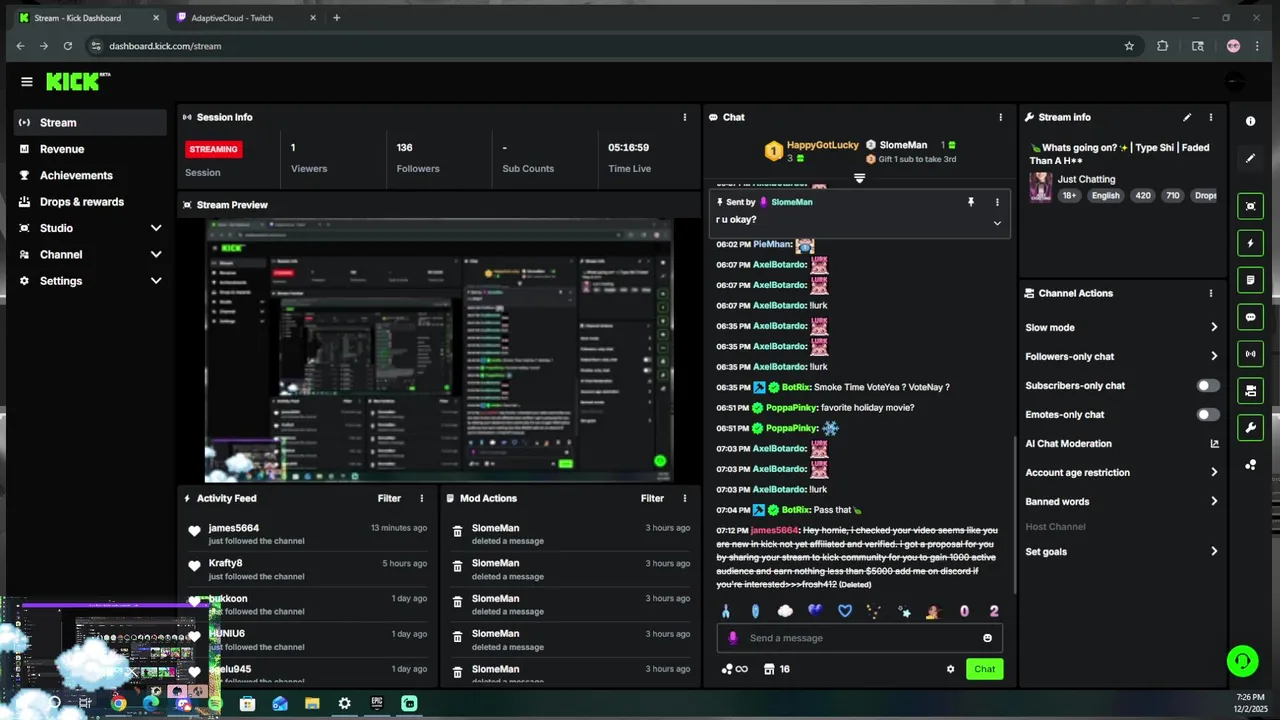Go to Drops & rewards in sidebar

[x=90, y=202]
